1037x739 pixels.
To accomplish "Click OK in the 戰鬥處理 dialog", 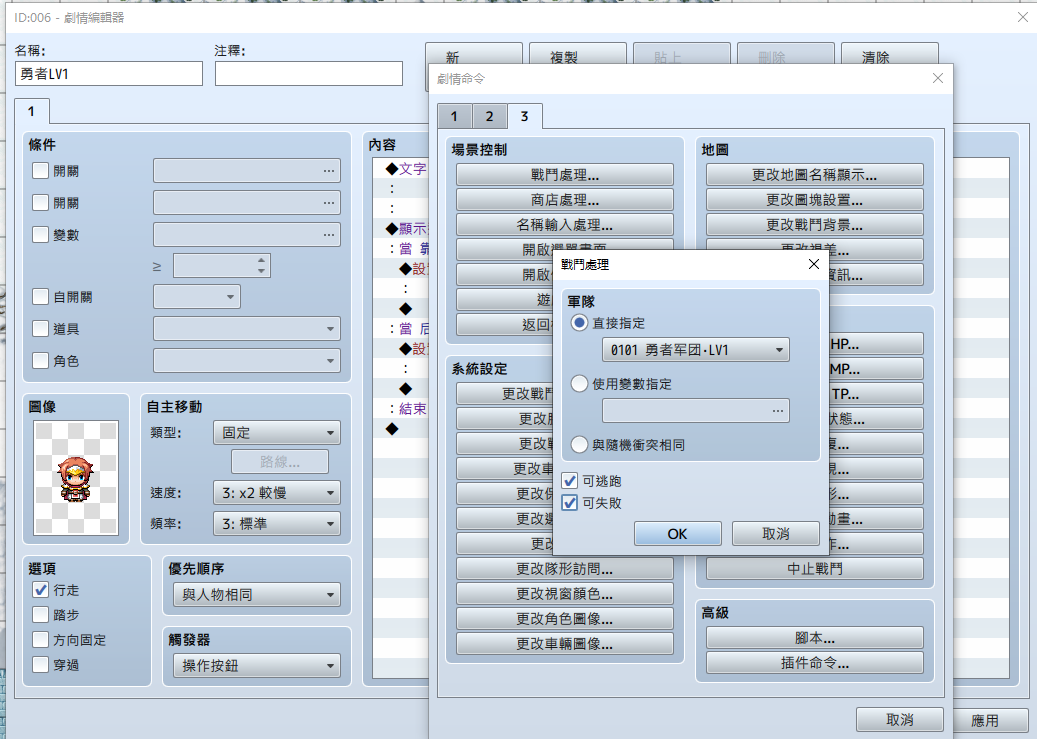I will pyautogui.click(x=677, y=533).
